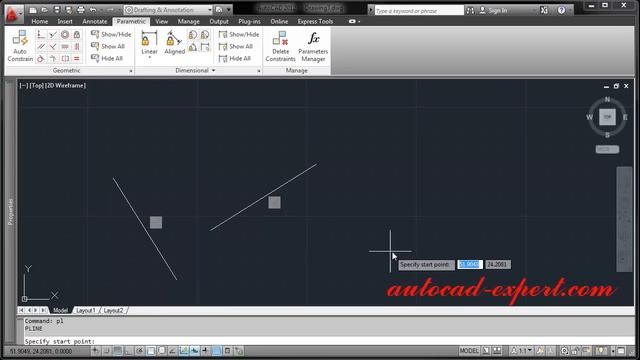
Task: Toggle Snap Mode in status bar
Action: [x=107, y=351]
